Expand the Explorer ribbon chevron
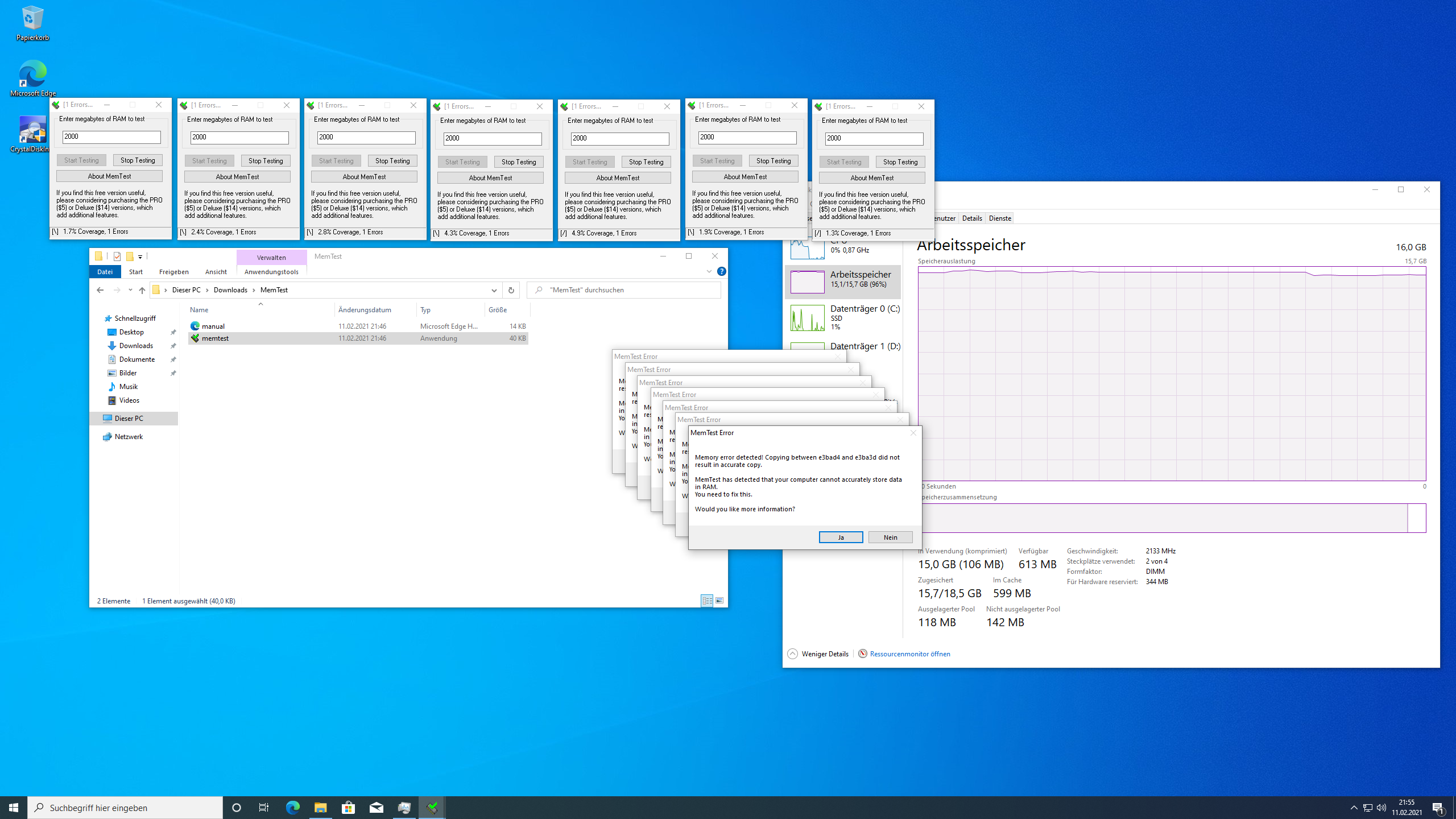This screenshot has height=819, width=1456. (709, 272)
